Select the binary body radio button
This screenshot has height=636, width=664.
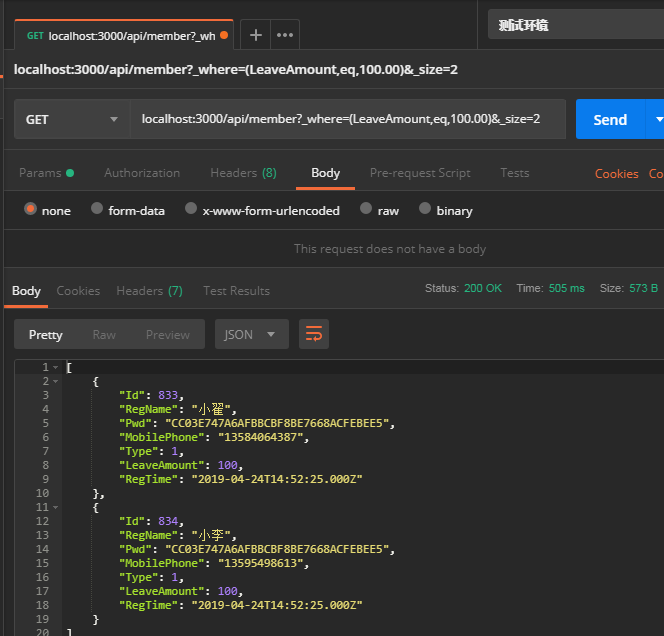pyautogui.click(x=426, y=210)
